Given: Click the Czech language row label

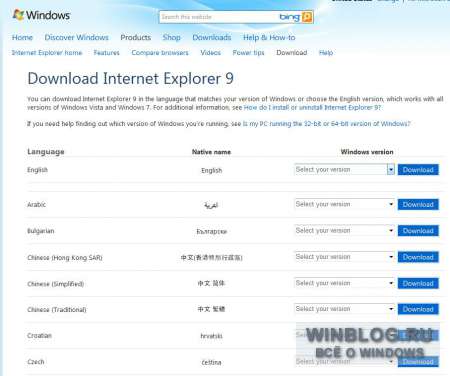Looking at the screenshot, I should pyautogui.click(x=36, y=362).
